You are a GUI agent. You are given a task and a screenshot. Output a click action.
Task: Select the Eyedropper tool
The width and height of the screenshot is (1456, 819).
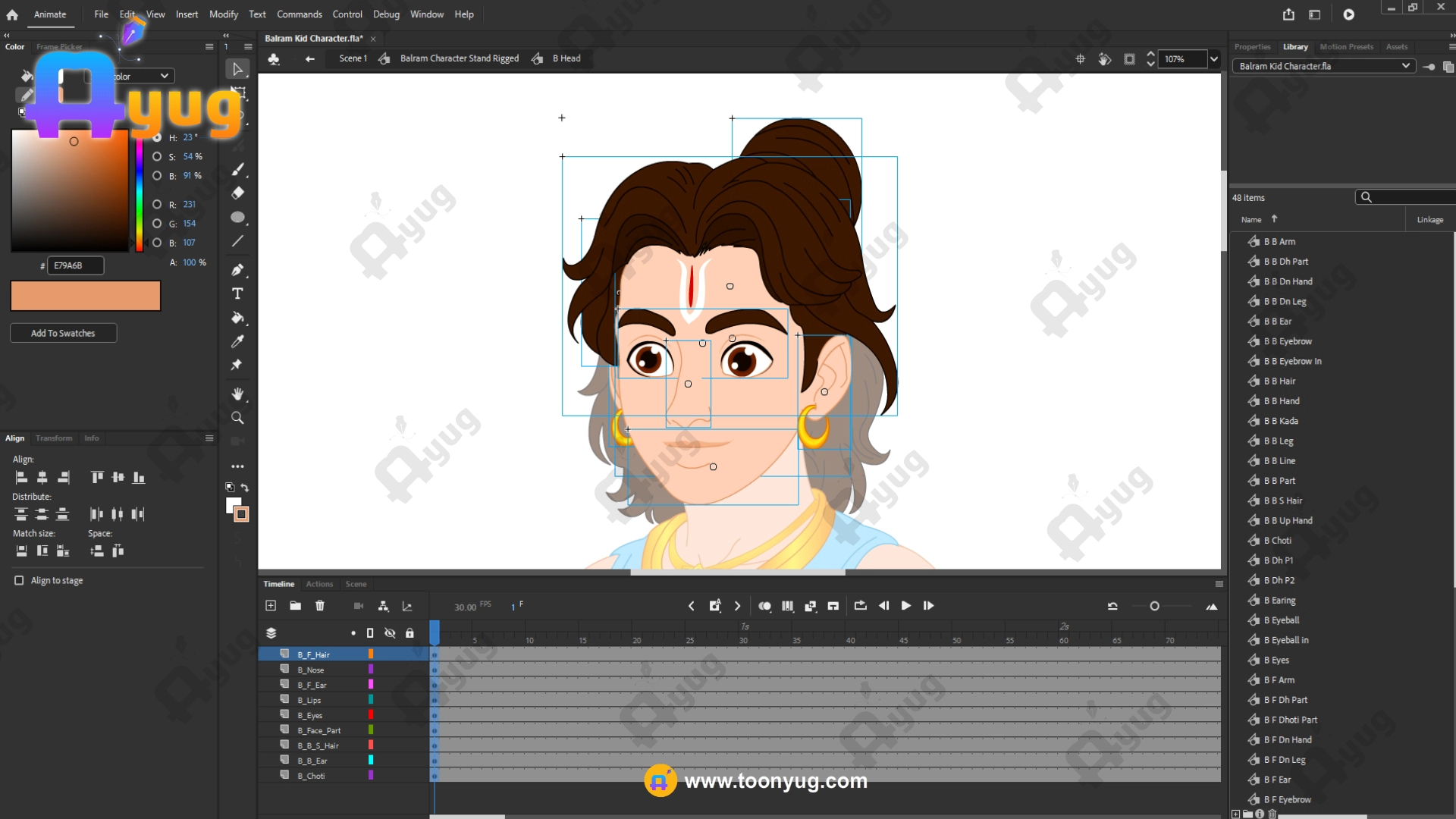point(237,341)
